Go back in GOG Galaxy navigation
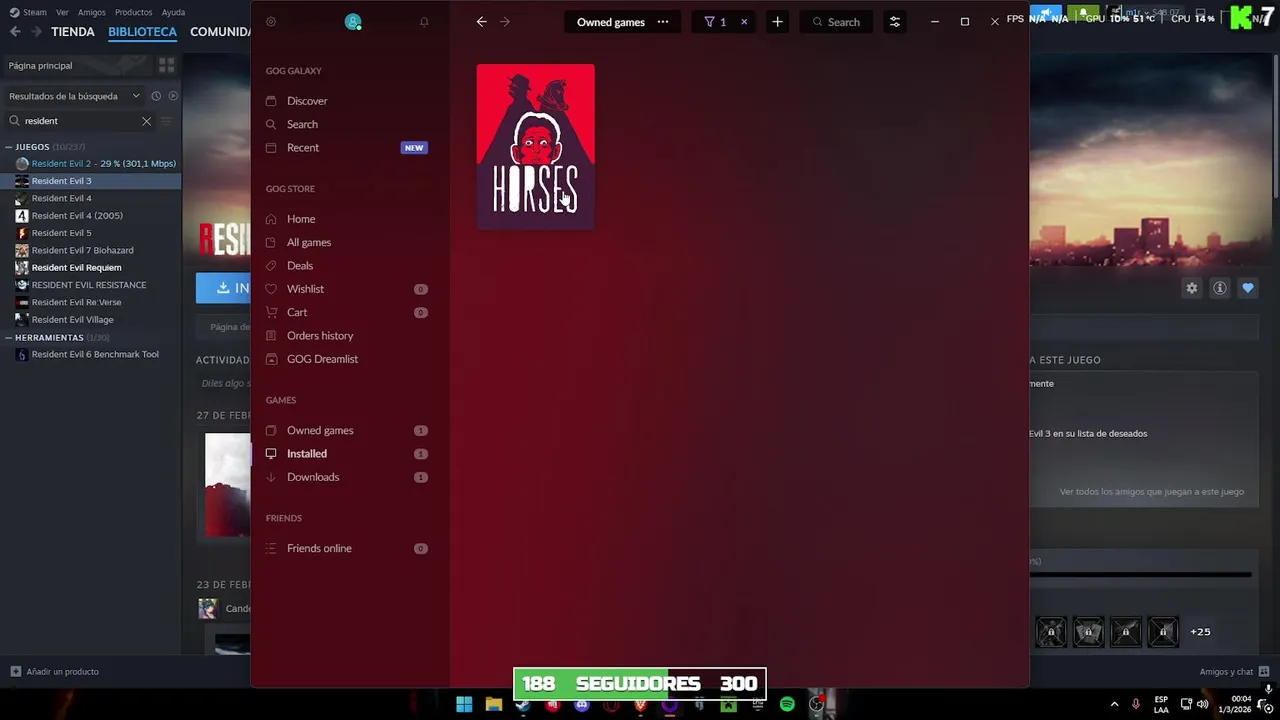The height and width of the screenshot is (720, 1280). [x=481, y=22]
